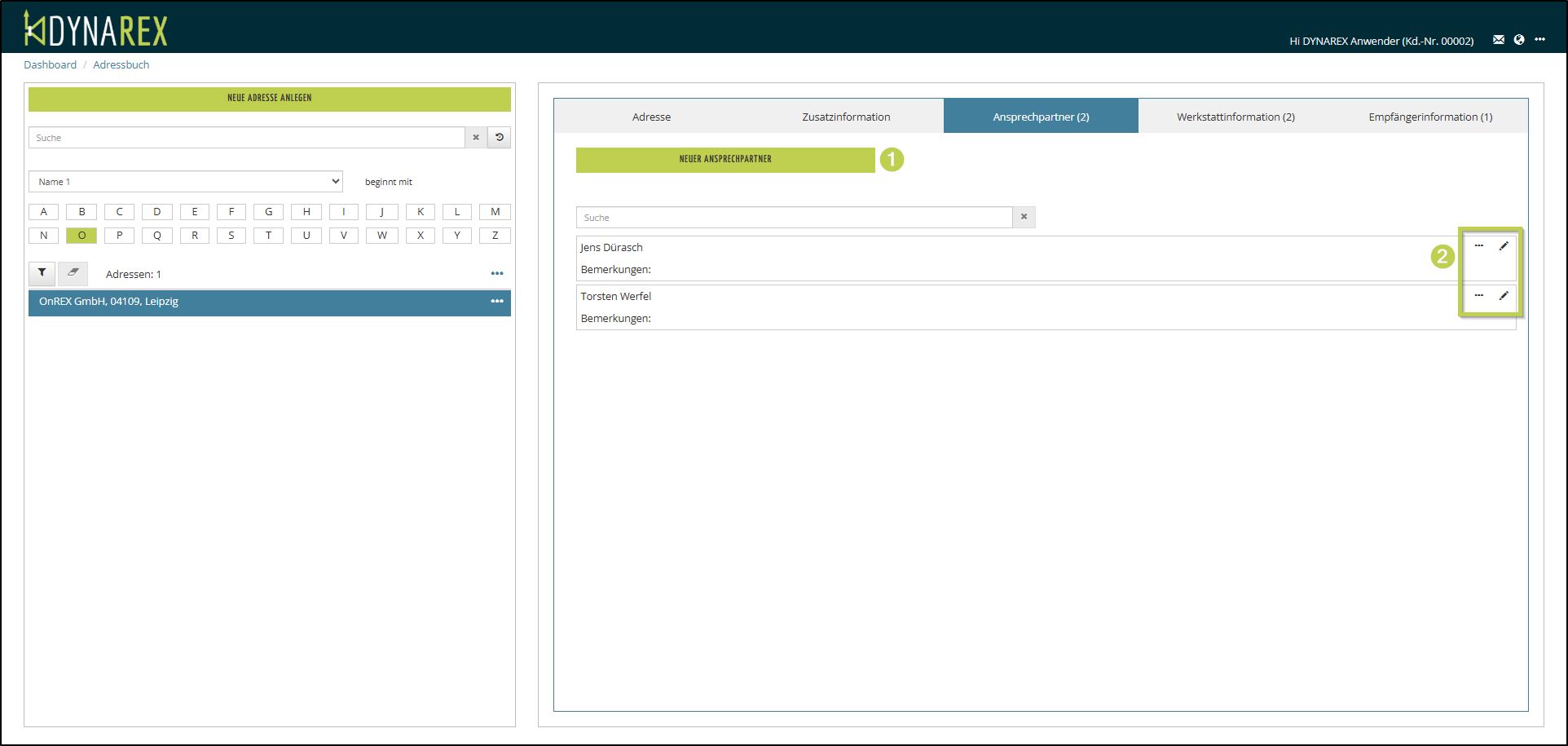Select the letter M filter
Viewport: 1568px width, 746px height.
(x=495, y=212)
